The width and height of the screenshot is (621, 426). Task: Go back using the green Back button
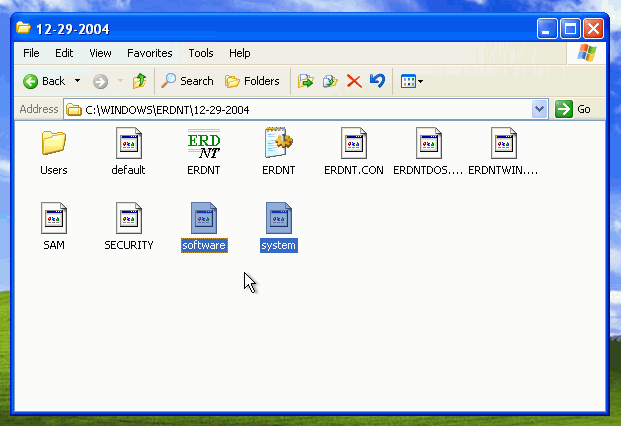pos(44,81)
